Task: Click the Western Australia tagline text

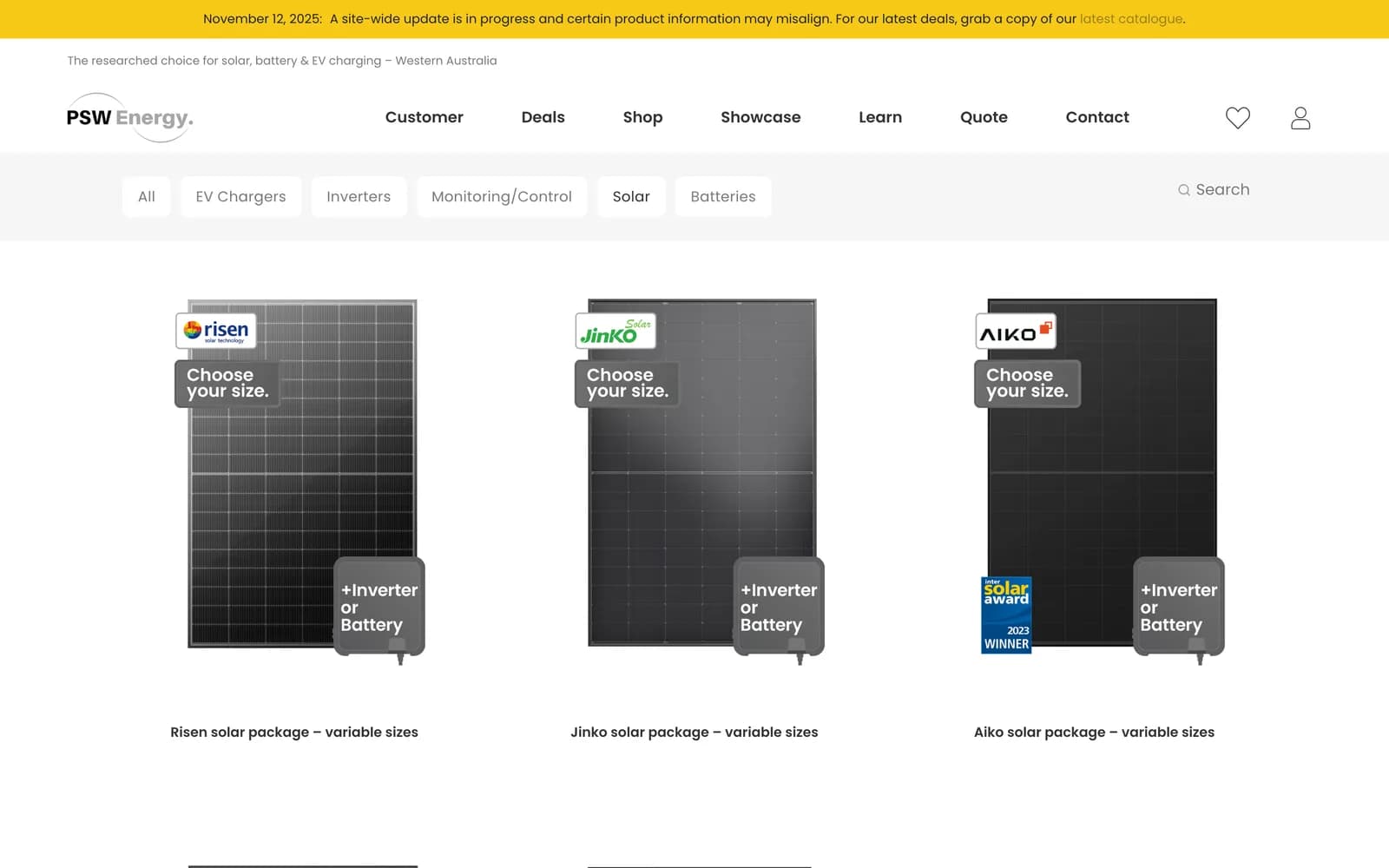Action: tap(282, 61)
